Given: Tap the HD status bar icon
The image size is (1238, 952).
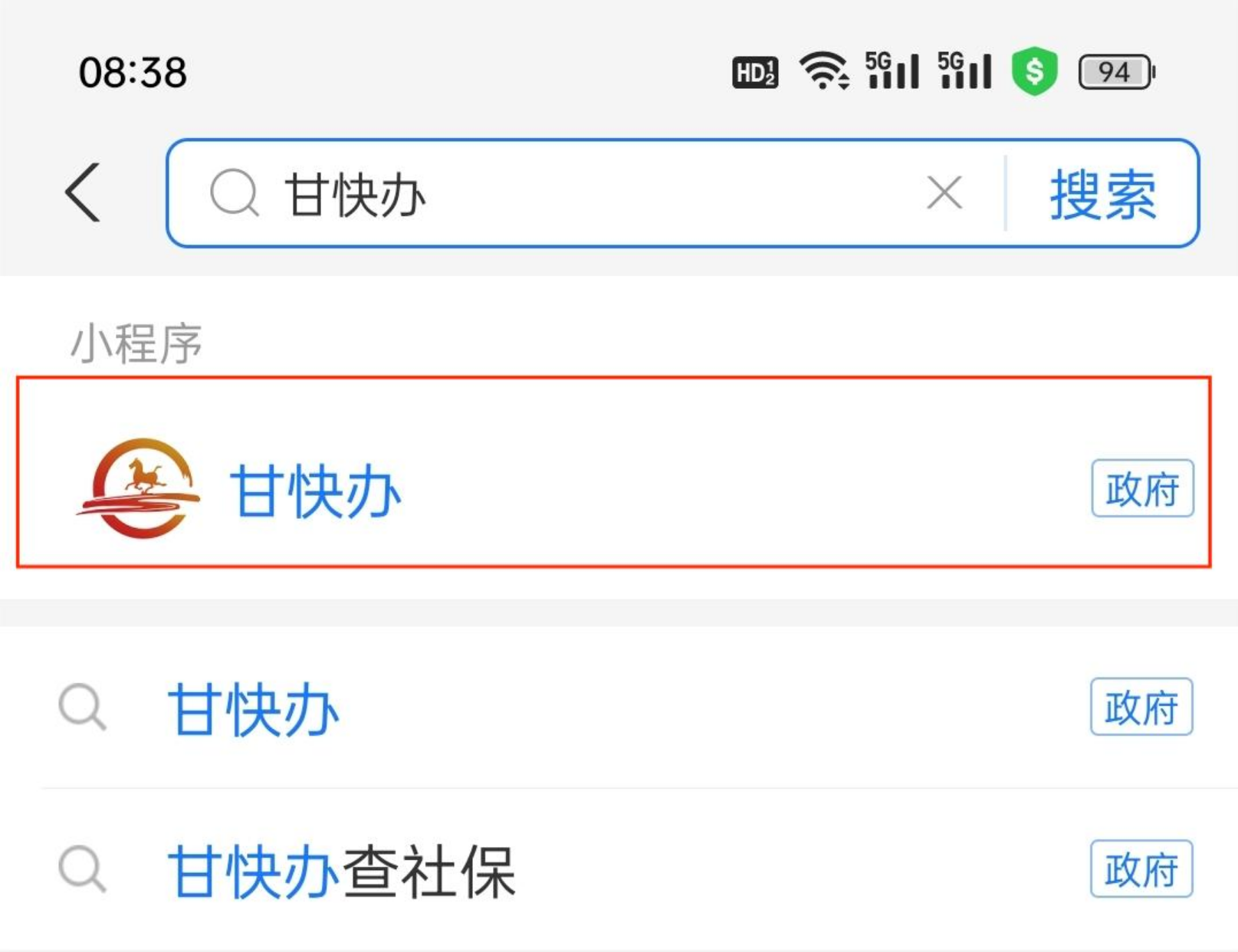Looking at the screenshot, I should pos(755,73).
